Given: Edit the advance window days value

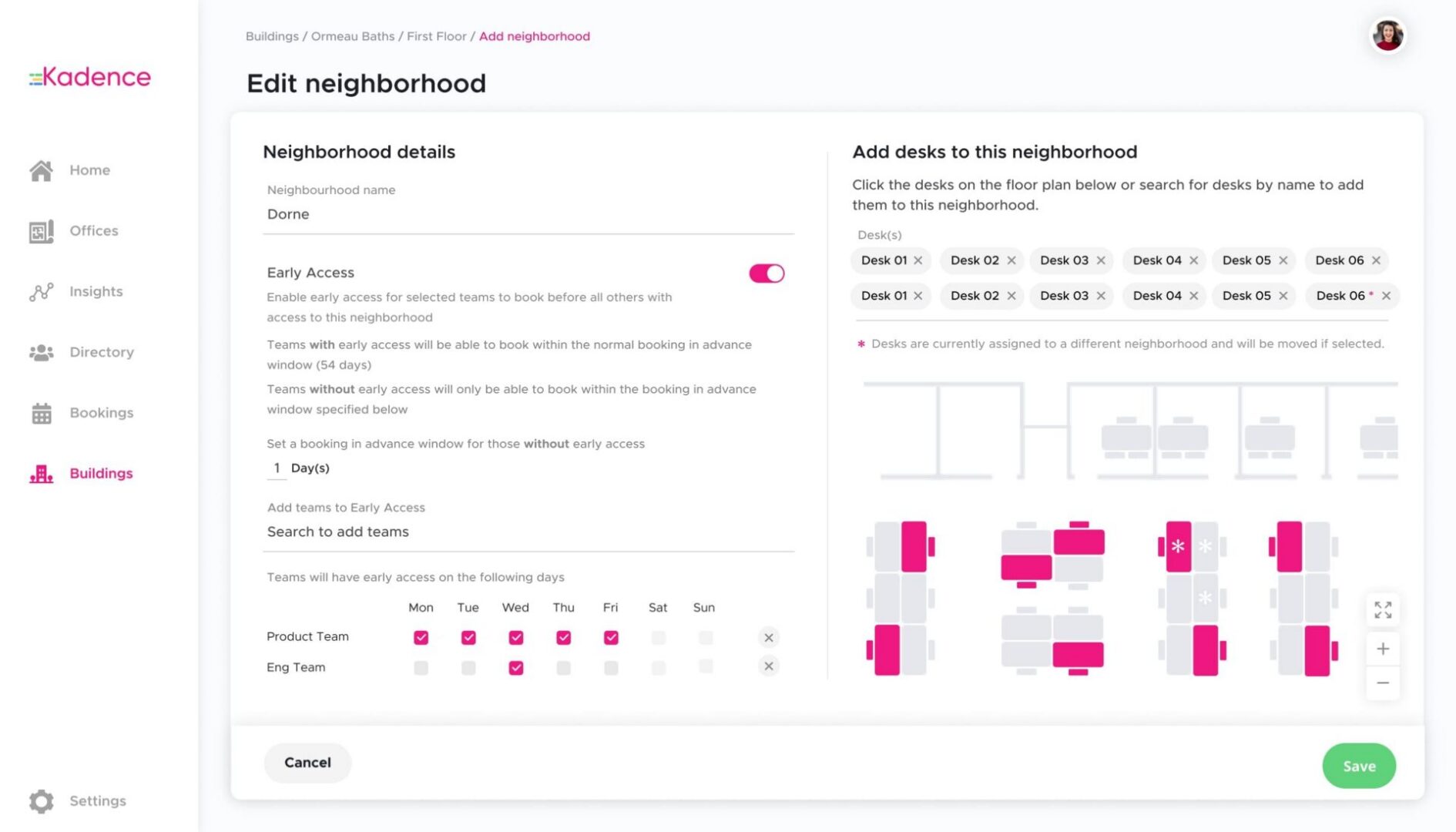Looking at the screenshot, I should coord(277,468).
